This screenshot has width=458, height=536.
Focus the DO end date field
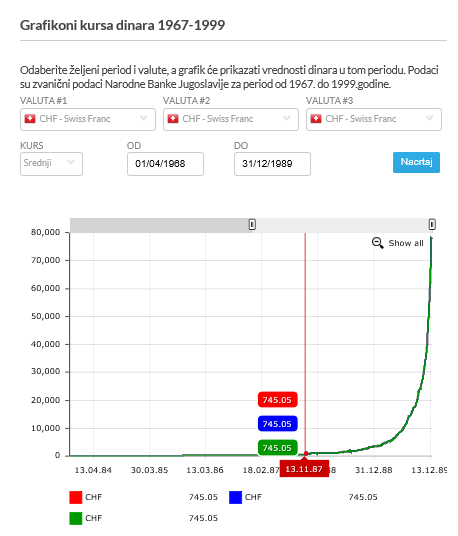[x=272, y=164]
